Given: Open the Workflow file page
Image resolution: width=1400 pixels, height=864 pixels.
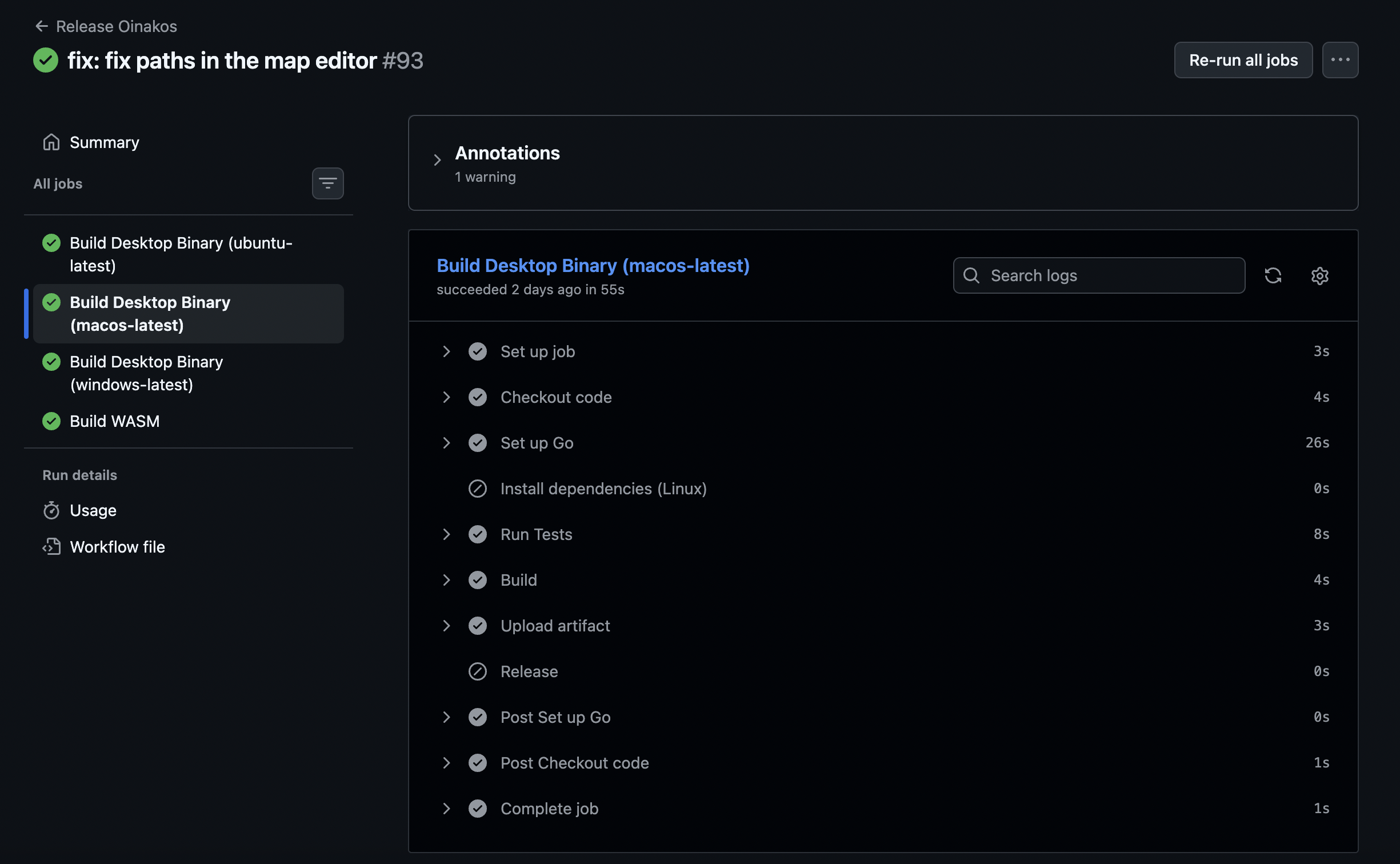Looking at the screenshot, I should (x=117, y=546).
